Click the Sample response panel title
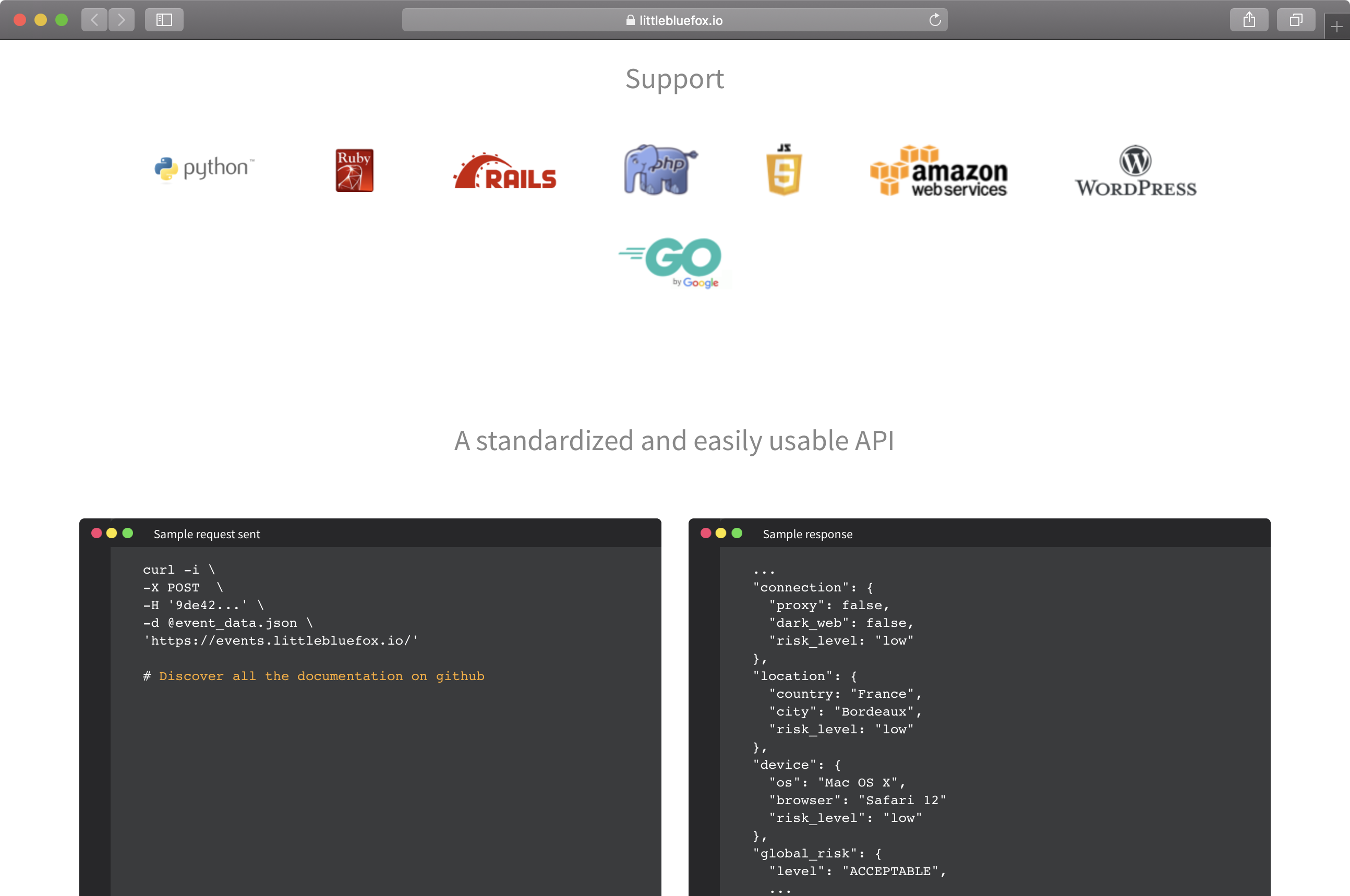 pyautogui.click(x=807, y=534)
